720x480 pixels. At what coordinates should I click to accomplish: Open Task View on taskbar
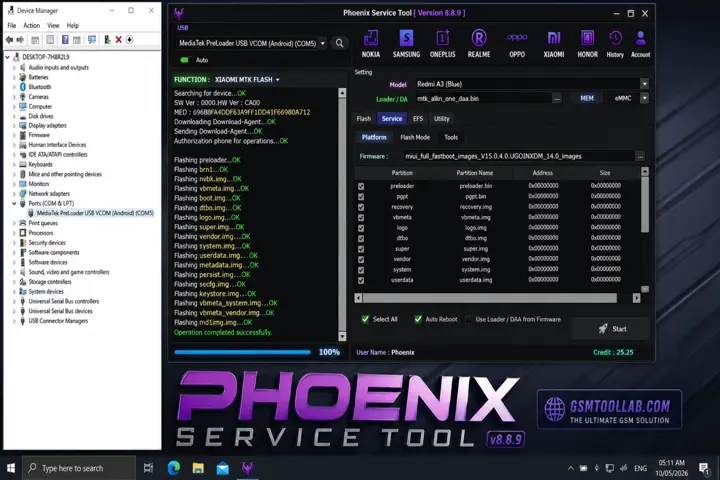pyautogui.click(x=148, y=468)
